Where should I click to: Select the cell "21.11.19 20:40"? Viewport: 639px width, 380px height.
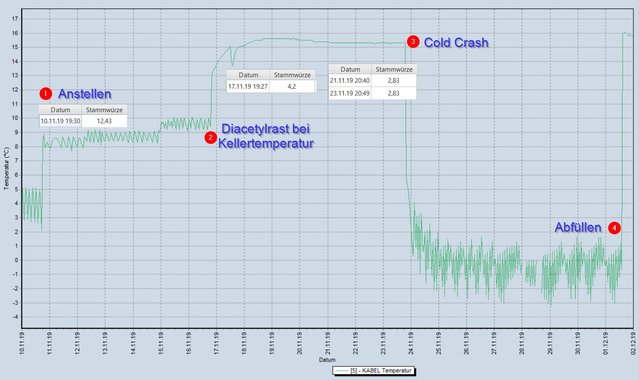(350, 81)
